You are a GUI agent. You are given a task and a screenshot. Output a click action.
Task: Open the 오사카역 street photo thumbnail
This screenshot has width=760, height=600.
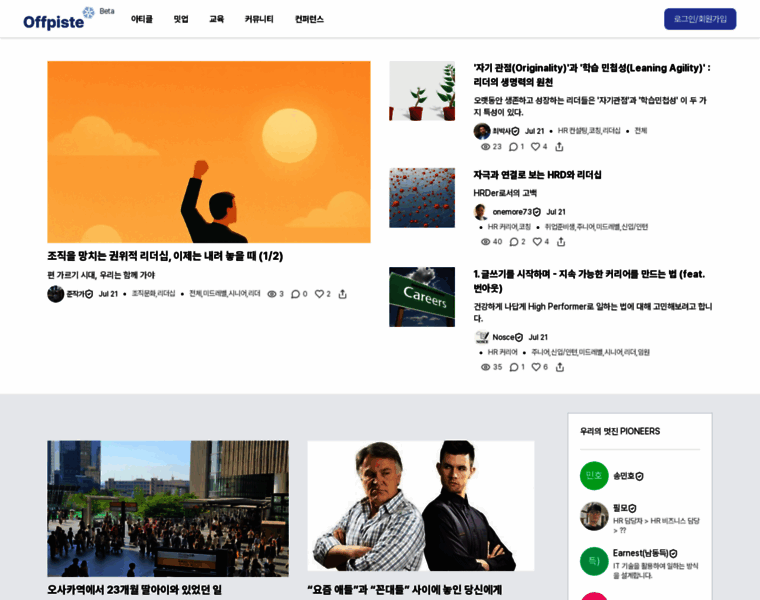point(167,508)
